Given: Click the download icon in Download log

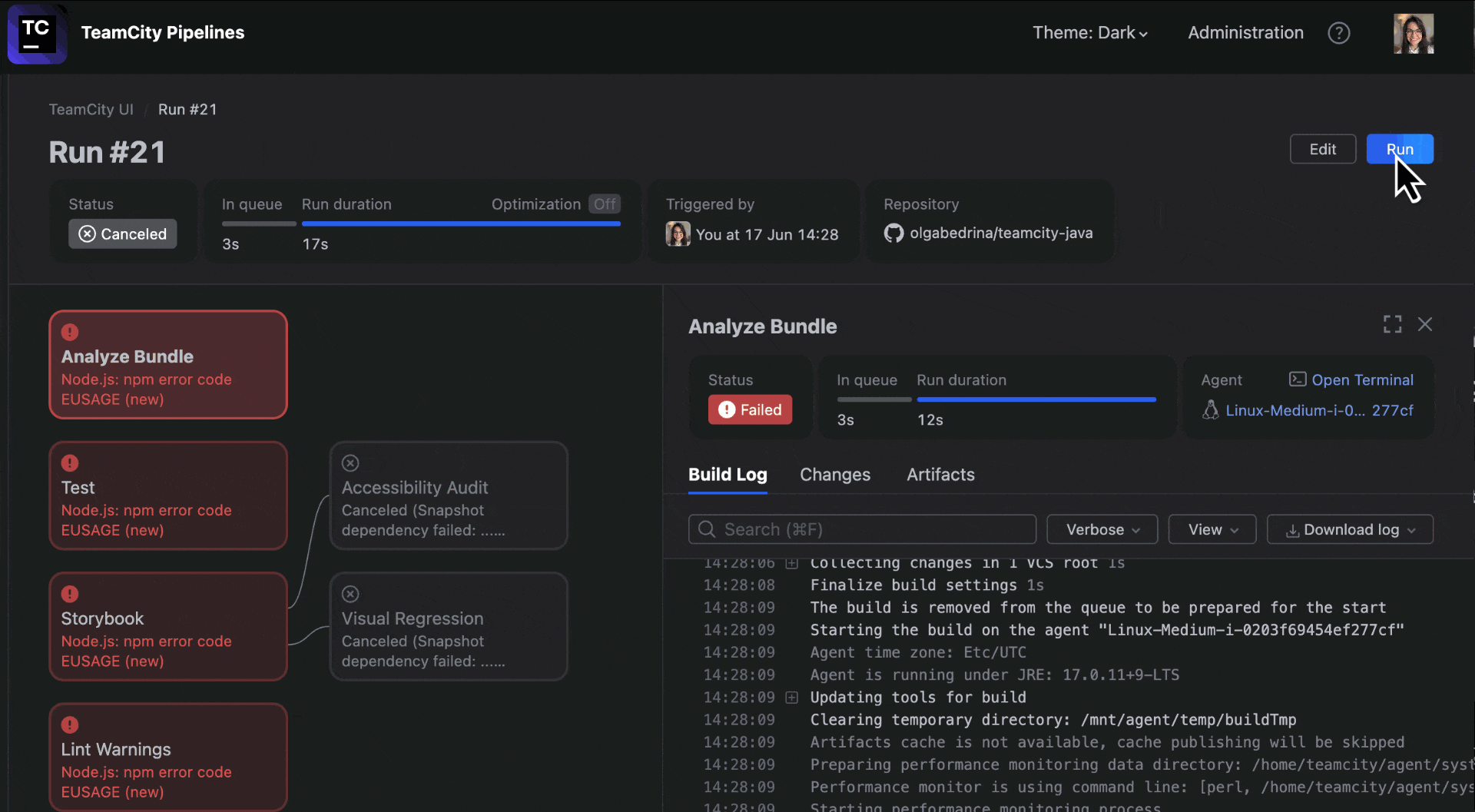Looking at the screenshot, I should pyautogui.click(x=1293, y=530).
